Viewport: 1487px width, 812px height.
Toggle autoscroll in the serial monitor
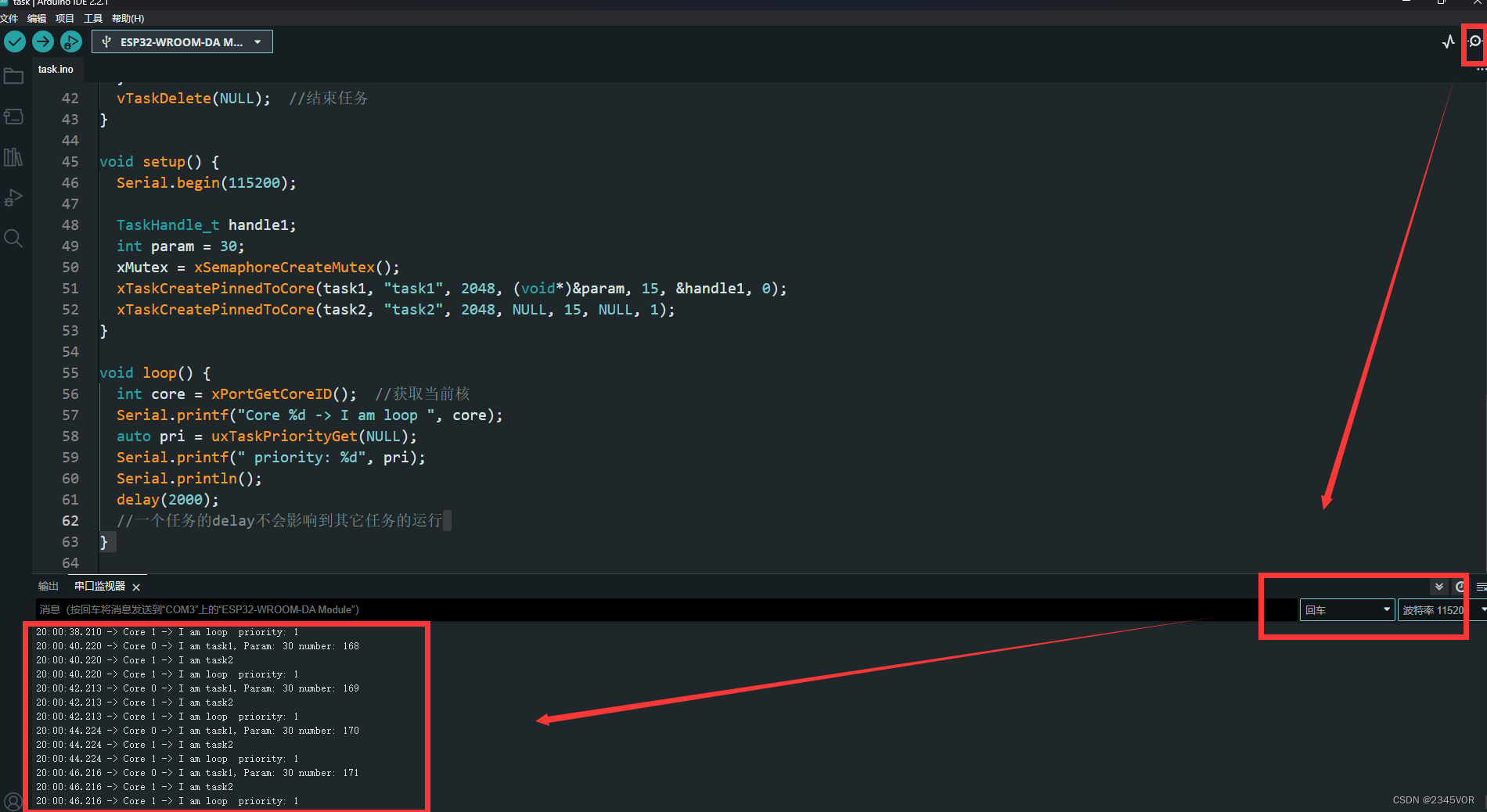point(1439,587)
